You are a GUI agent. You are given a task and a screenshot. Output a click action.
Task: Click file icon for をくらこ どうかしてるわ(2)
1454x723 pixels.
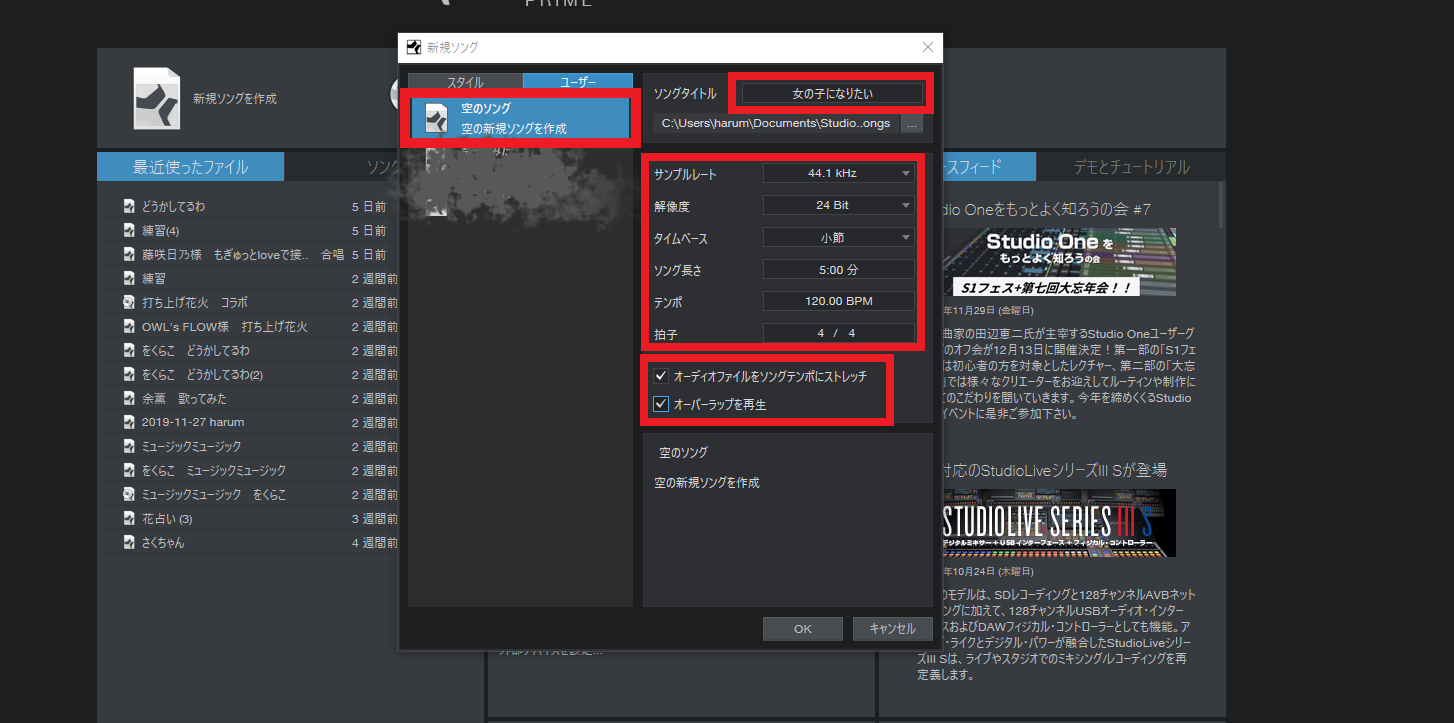128,374
